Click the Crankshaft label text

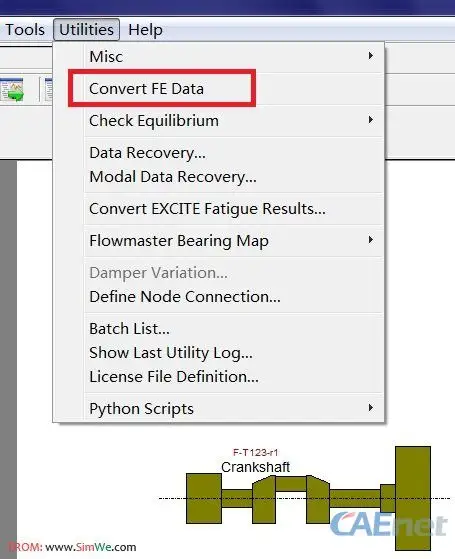click(x=255, y=467)
